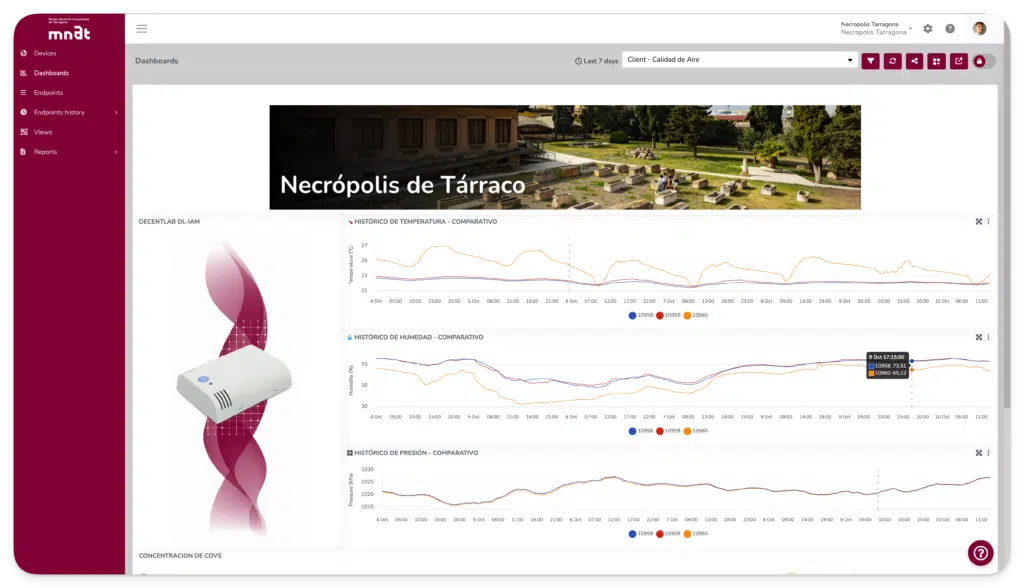
Task: Open the user profile avatar
Action: click(x=979, y=29)
